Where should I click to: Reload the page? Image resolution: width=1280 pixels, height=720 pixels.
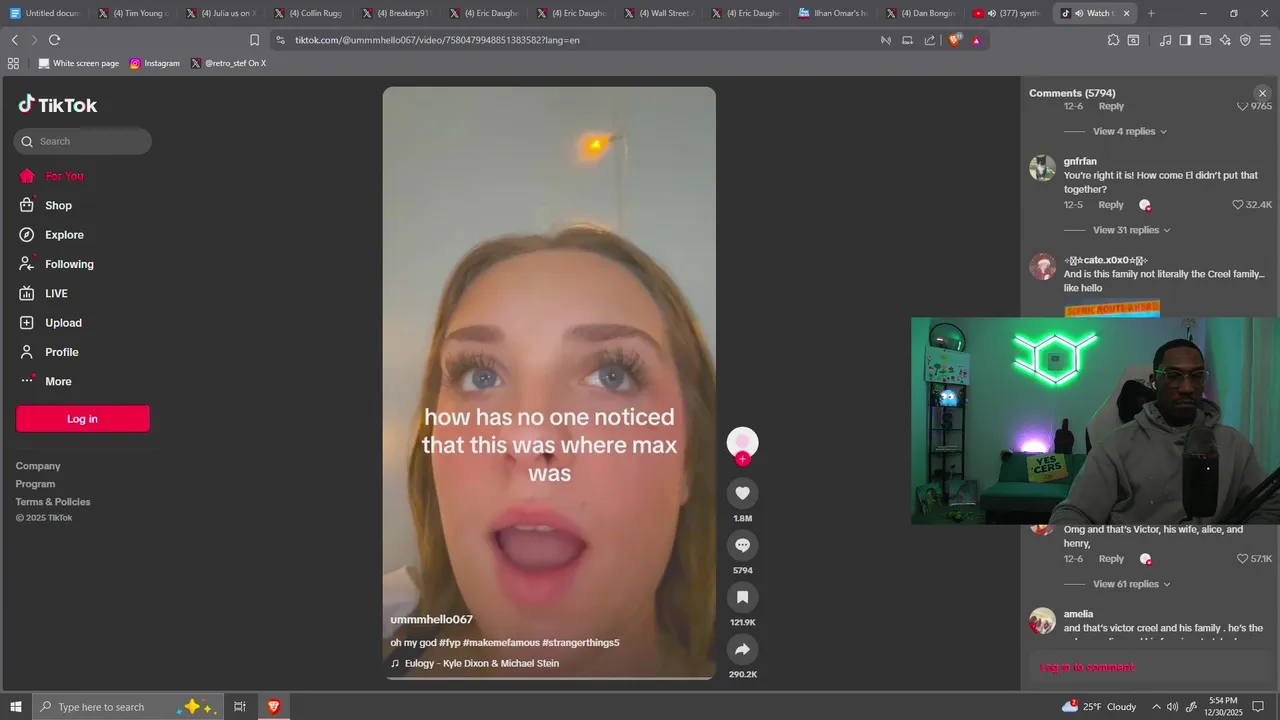[x=54, y=40]
